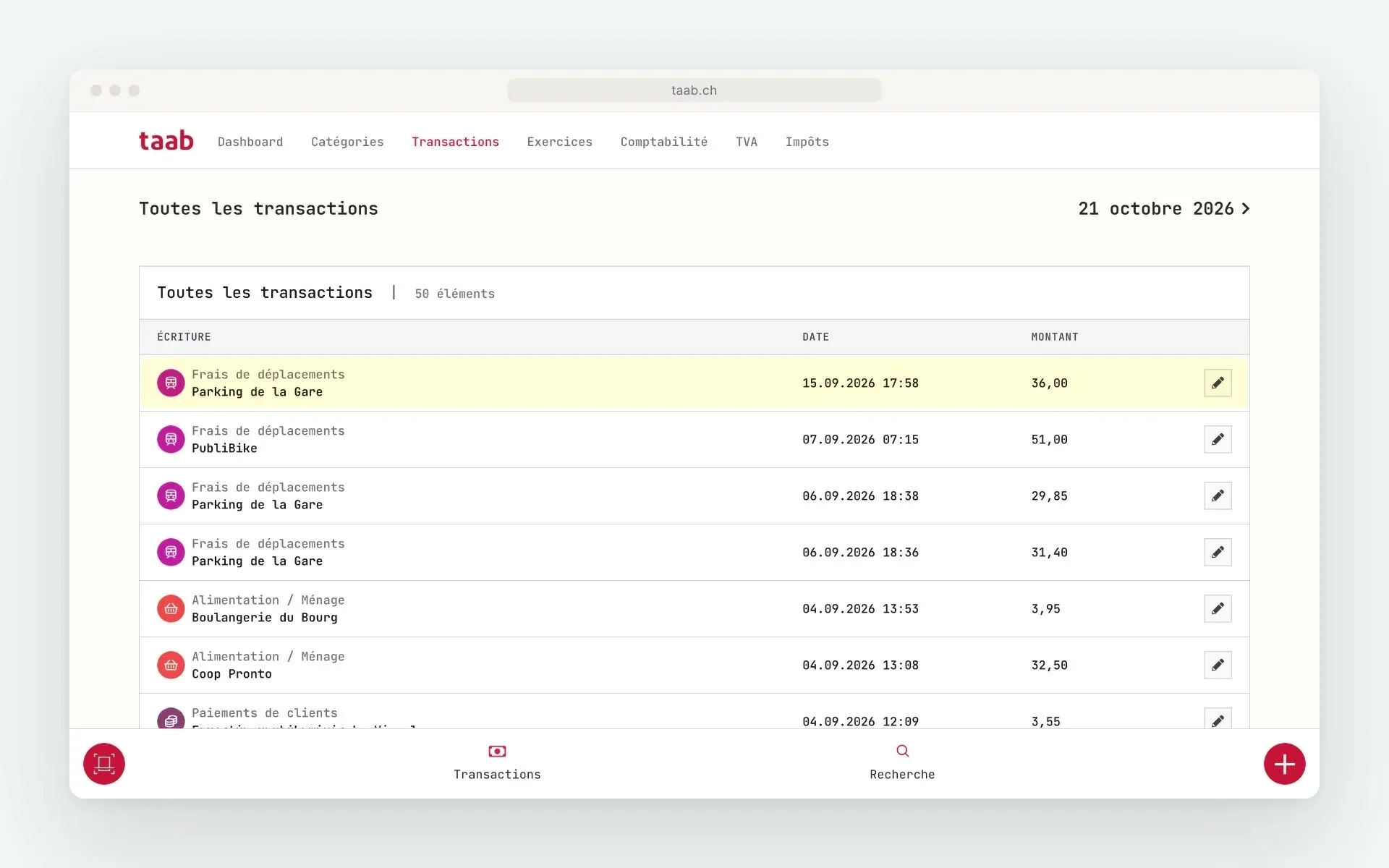
Task: Click the Recherche magnifier icon
Action: click(902, 751)
